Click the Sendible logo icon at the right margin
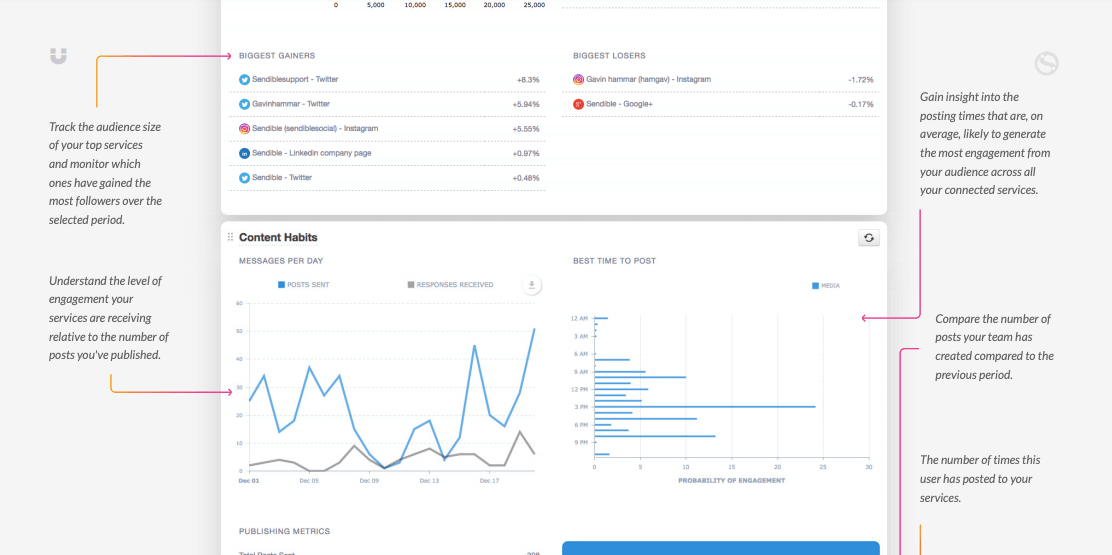Screen dimensions: 1112x555 coord(1047,64)
